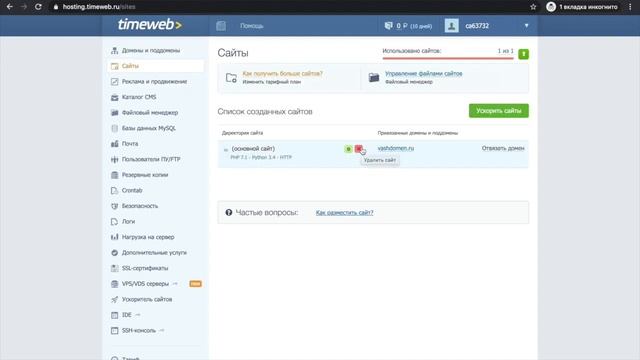Open browser three-dot menu
Image resolution: width=640 pixels, height=360 pixels.
click(x=630, y=7)
